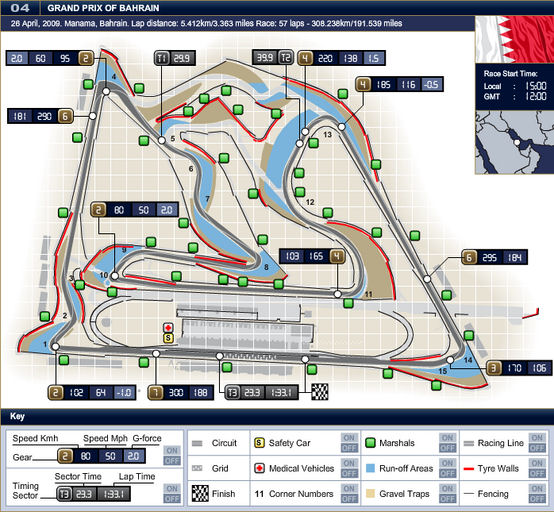Turn Corner Numbers display ON
The image size is (554, 512).
tap(349, 488)
